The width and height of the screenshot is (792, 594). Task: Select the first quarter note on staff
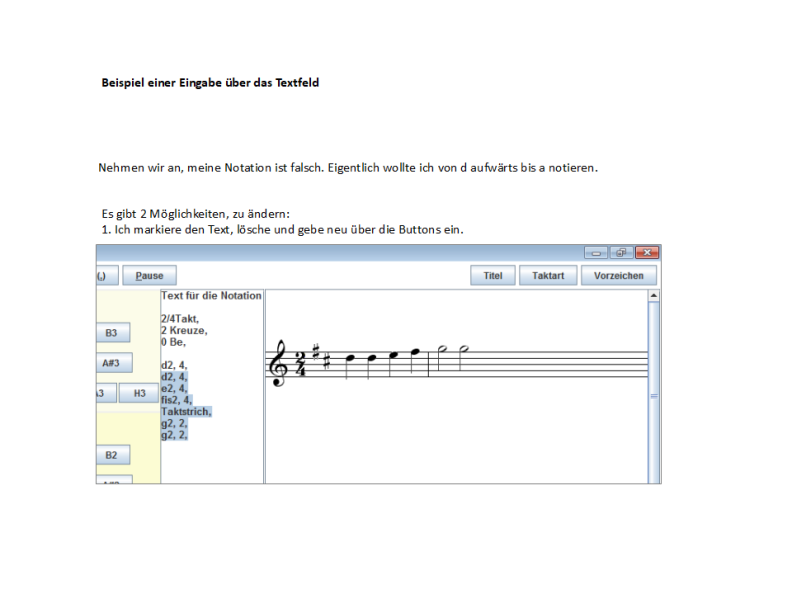(x=348, y=358)
